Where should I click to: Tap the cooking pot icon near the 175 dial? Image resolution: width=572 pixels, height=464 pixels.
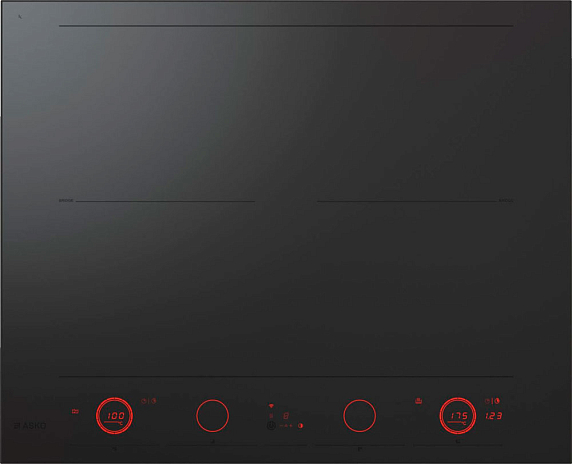pos(418,401)
